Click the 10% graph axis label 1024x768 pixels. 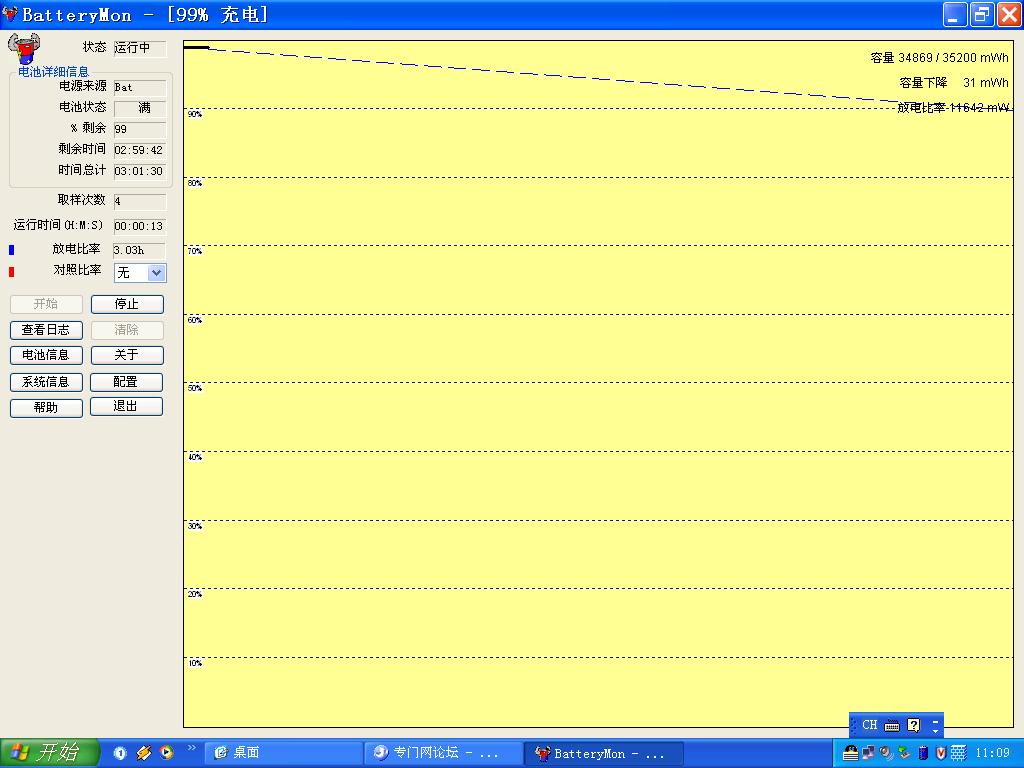pyautogui.click(x=195, y=663)
